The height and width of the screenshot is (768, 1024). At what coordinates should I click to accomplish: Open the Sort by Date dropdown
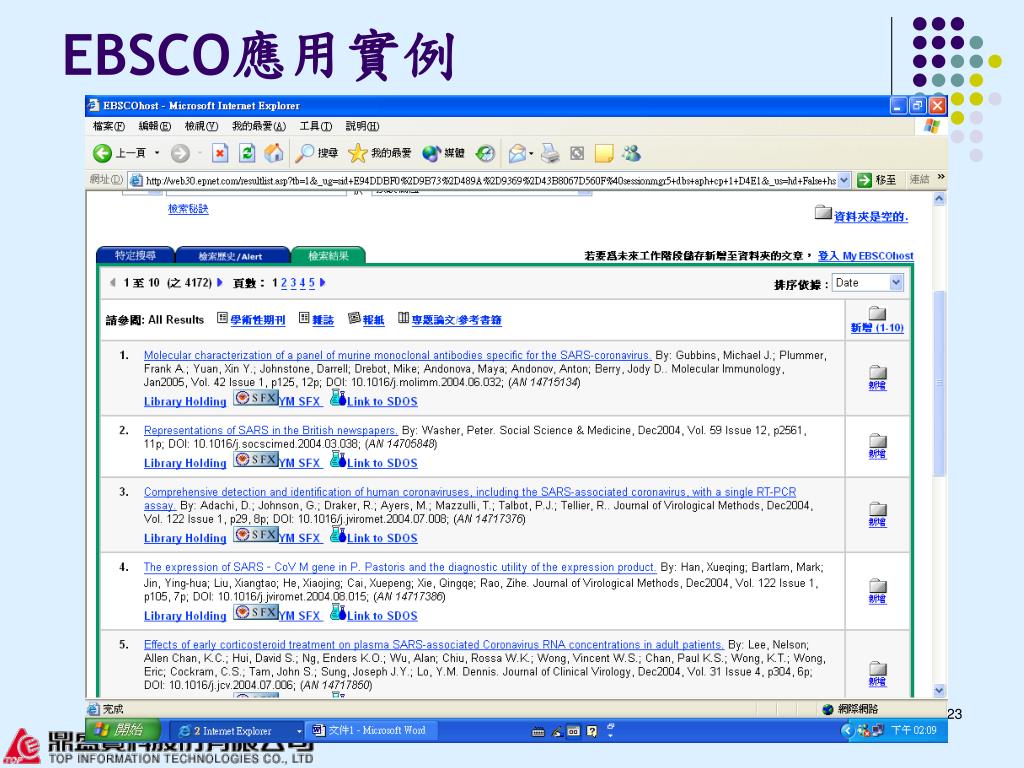[x=896, y=283]
